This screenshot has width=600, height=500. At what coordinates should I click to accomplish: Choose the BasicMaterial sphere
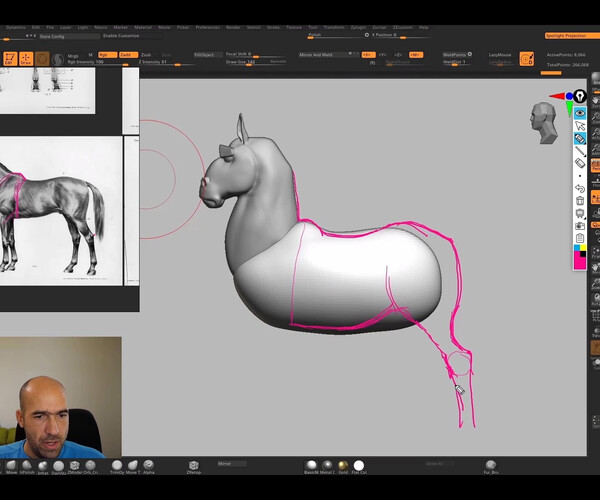click(x=312, y=465)
